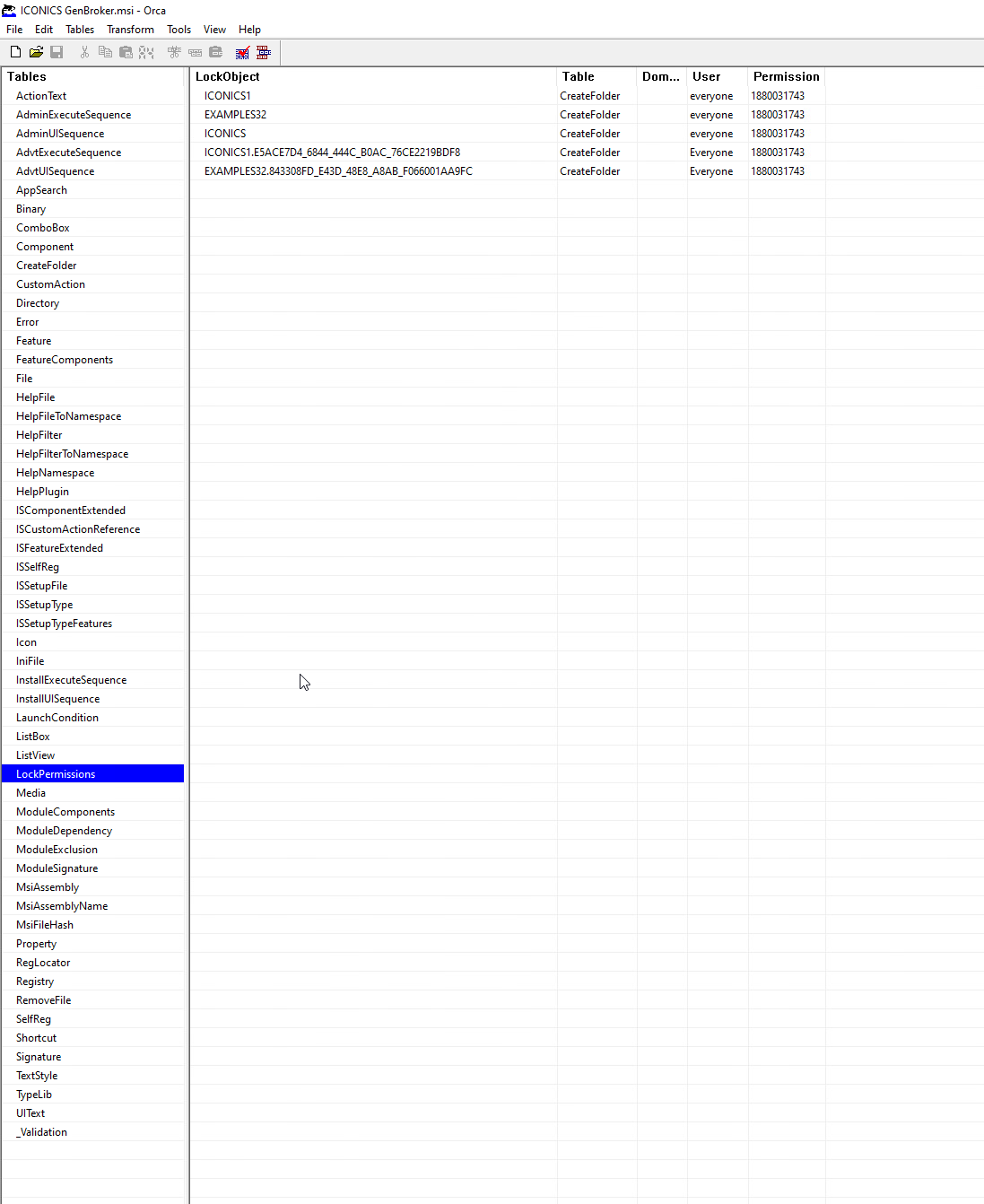
Task: Click the Copy Row toolbar icon
Action: click(195, 52)
